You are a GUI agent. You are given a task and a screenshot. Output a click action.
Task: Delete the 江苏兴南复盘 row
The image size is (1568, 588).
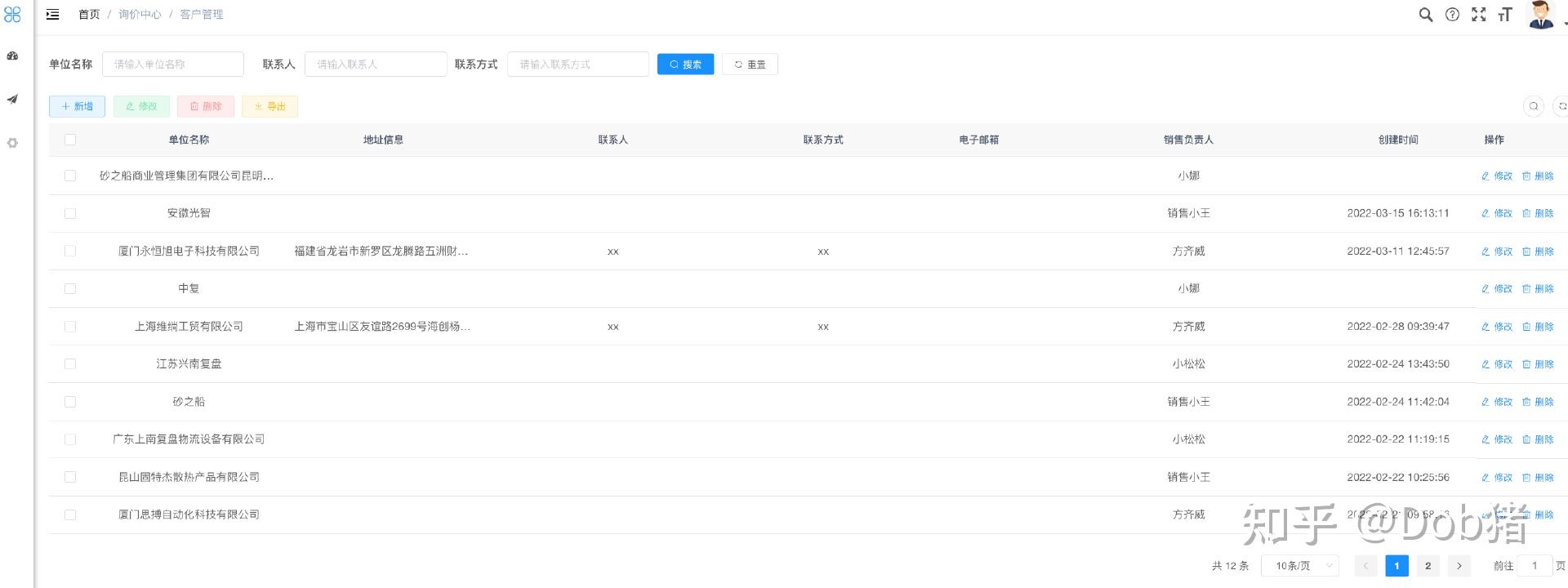pos(1538,364)
